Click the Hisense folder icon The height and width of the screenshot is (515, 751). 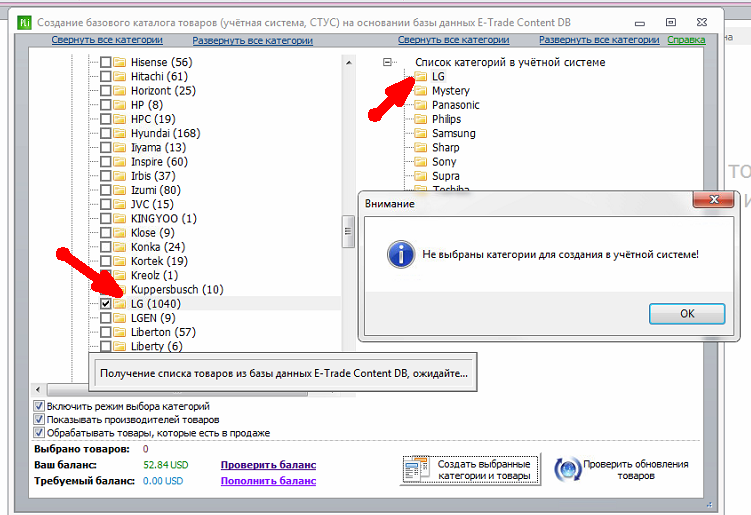(120, 62)
